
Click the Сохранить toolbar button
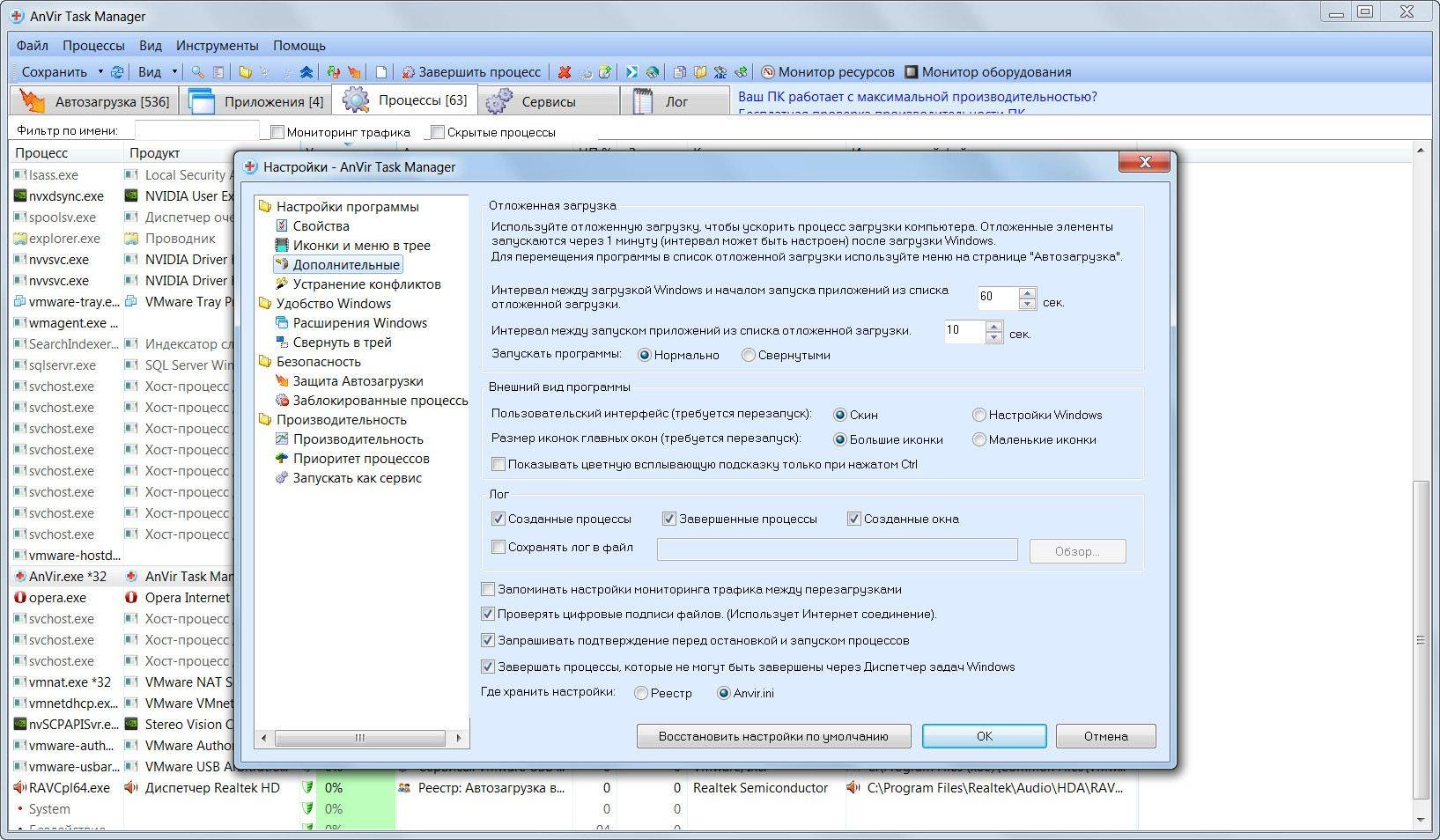(x=55, y=72)
